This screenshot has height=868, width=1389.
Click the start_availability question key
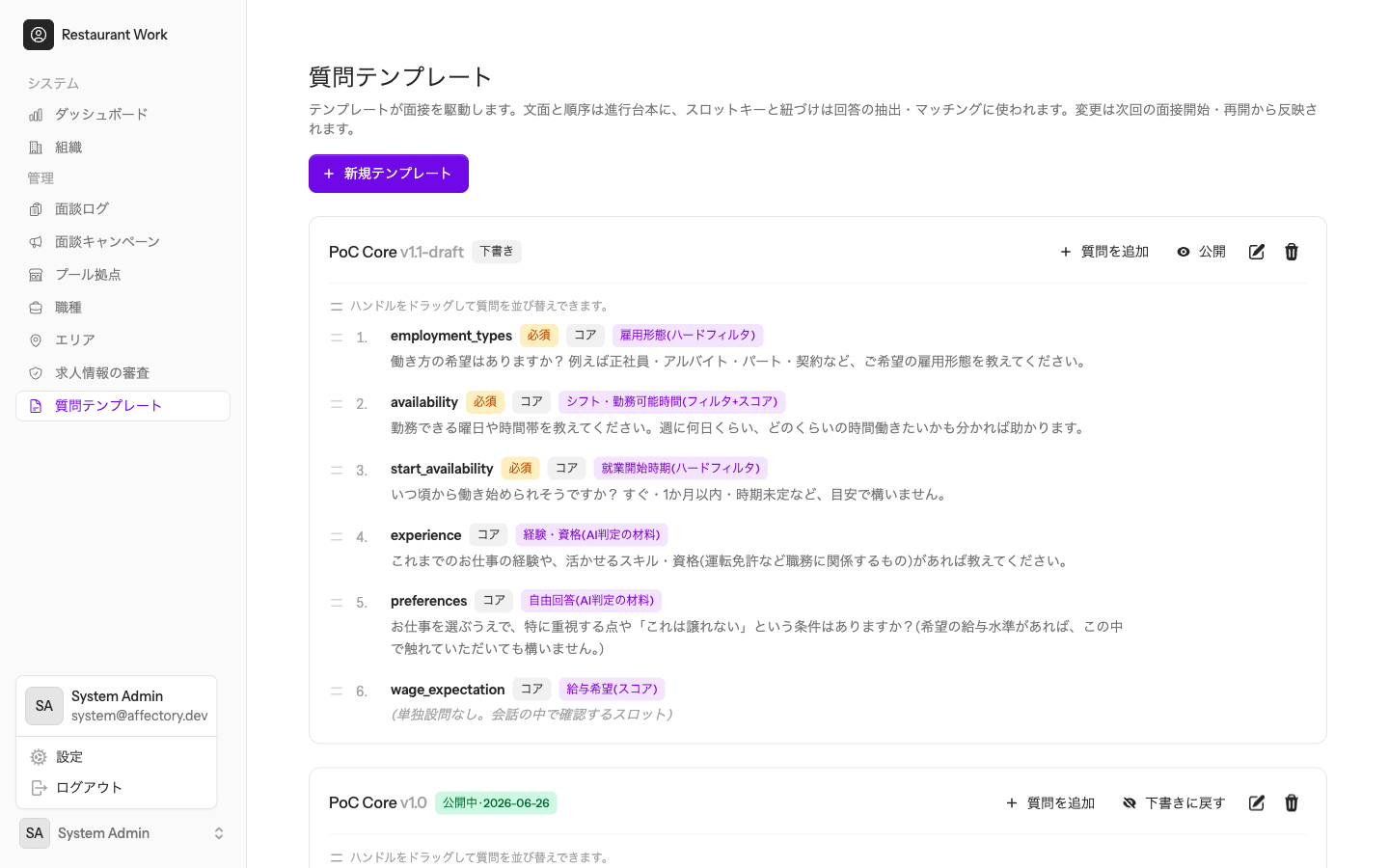pos(442,469)
